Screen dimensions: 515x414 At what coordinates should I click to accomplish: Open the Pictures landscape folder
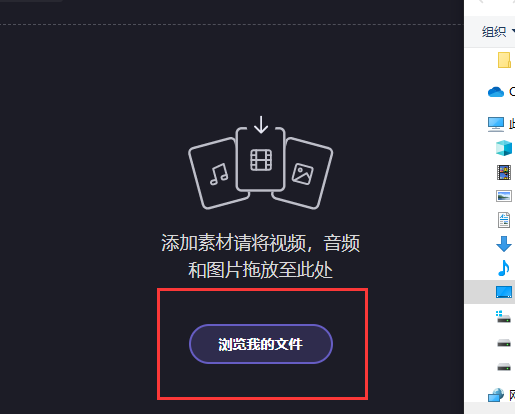[504, 196]
